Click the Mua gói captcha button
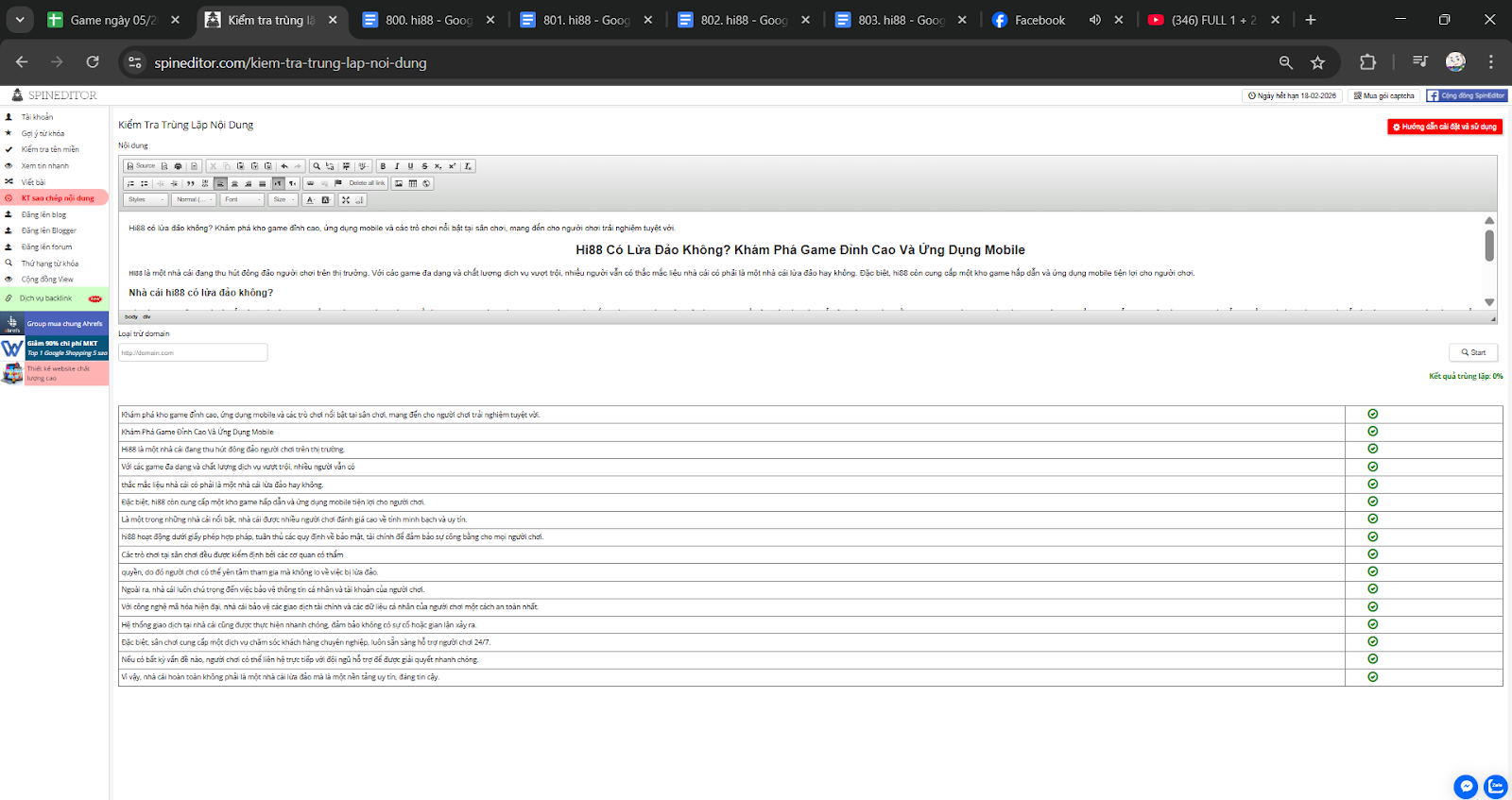This screenshot has height=800, width=1512. pyautogui.click(x=1383, y=95)
